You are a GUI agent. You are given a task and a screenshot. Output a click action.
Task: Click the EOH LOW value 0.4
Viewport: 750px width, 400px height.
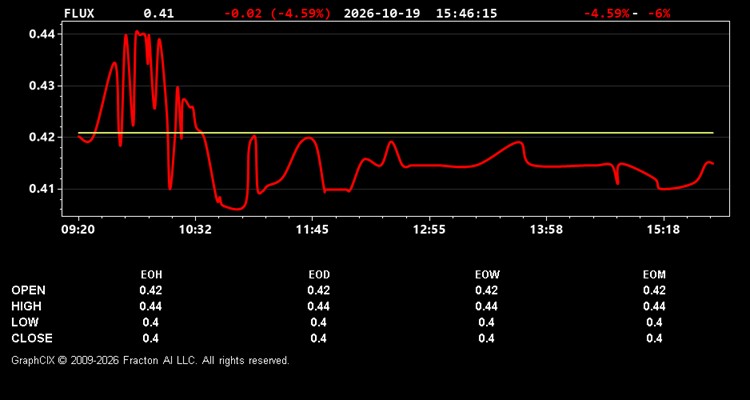[x=151, y=322]
